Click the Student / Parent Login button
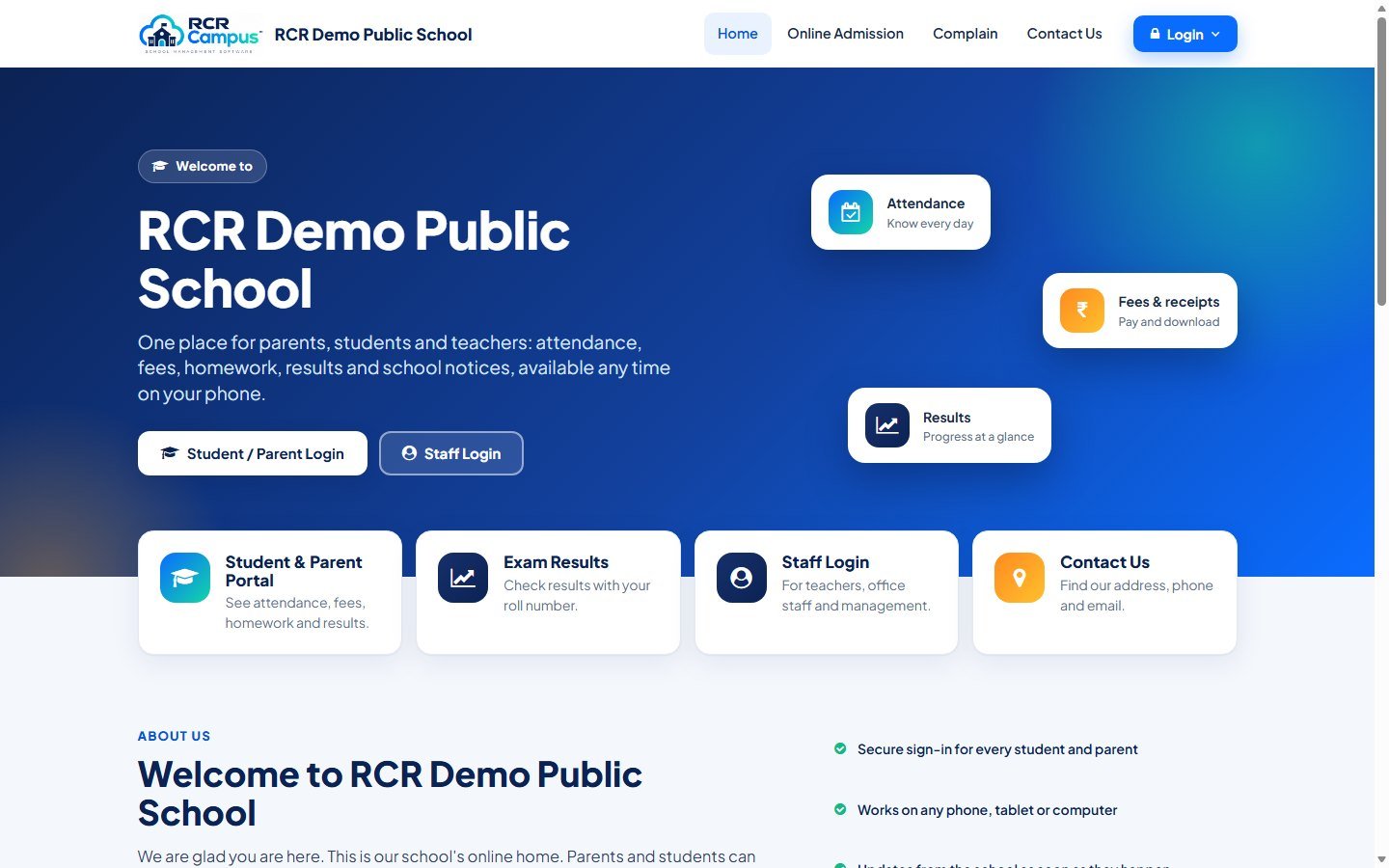 click(x=253, y=453)
